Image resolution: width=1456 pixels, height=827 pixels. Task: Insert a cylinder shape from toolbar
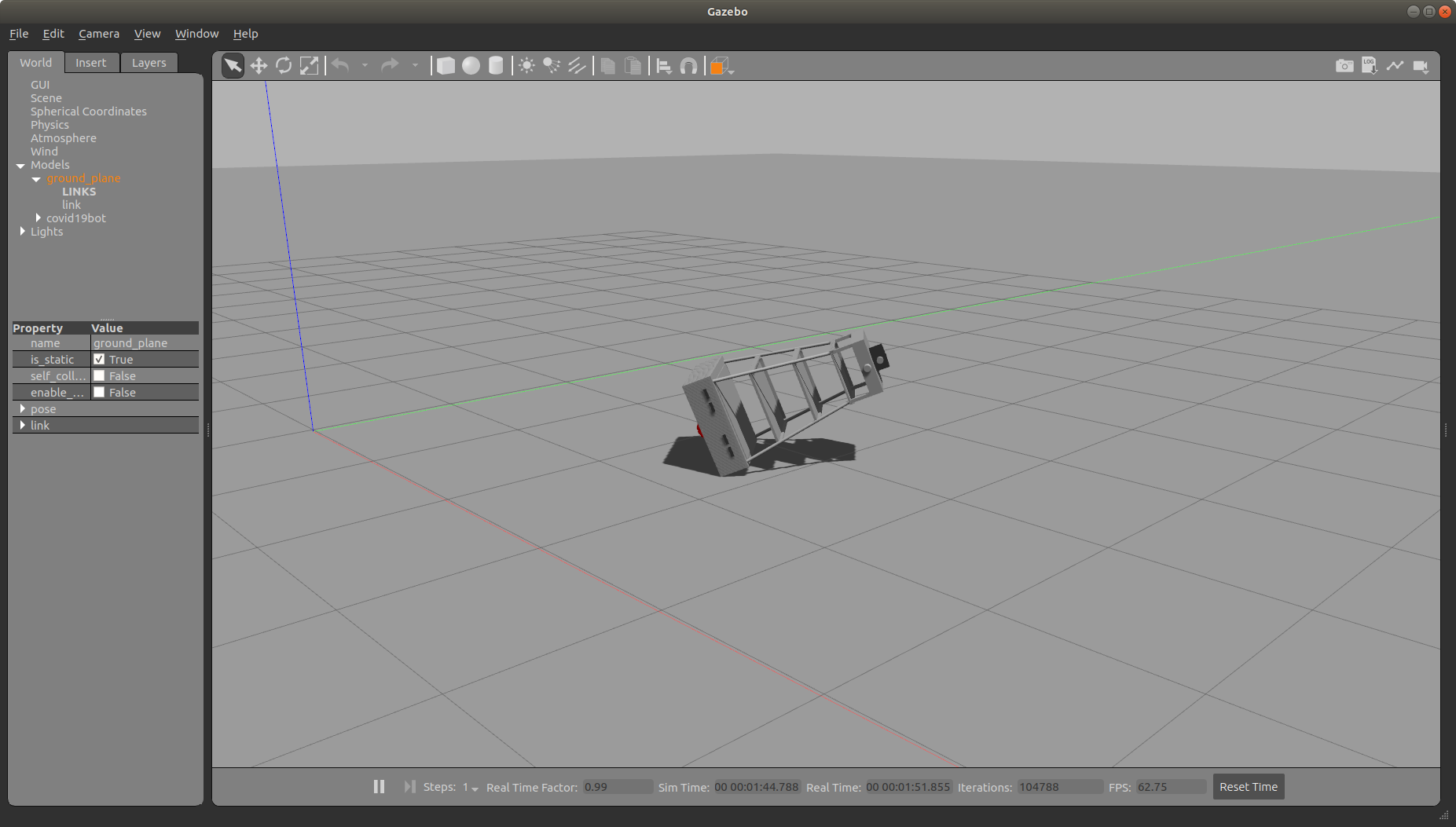pyautogui.click(x=496, y=66)
